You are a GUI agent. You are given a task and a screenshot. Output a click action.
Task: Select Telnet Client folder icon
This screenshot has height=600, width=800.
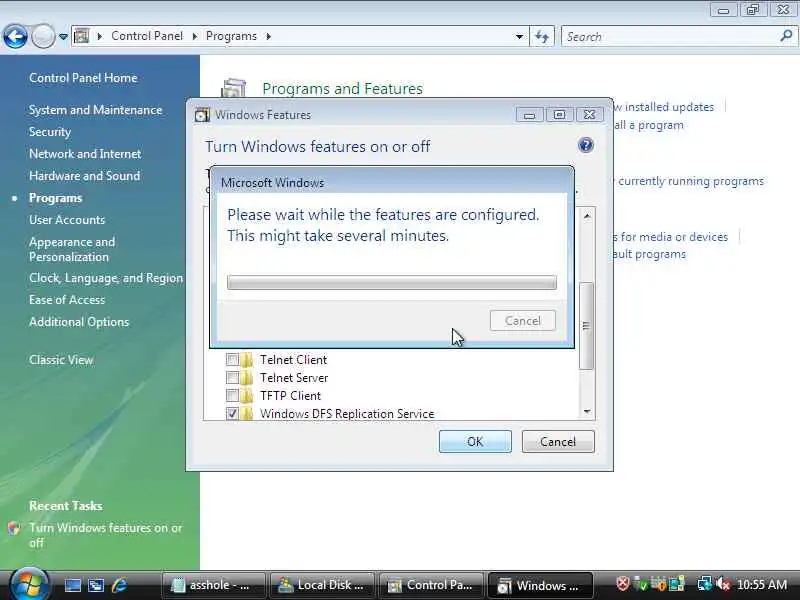[247, 360]
